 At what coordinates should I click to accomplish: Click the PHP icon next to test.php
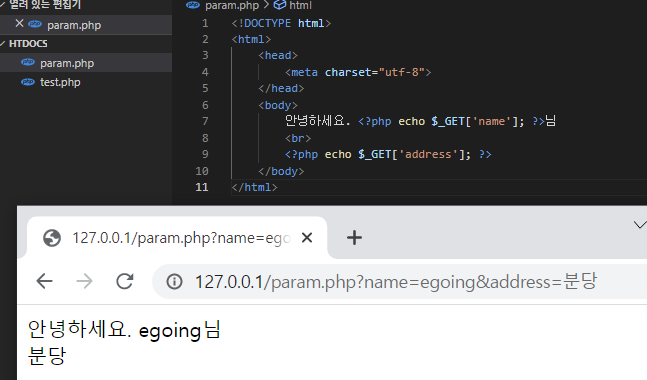coord(28,82)
